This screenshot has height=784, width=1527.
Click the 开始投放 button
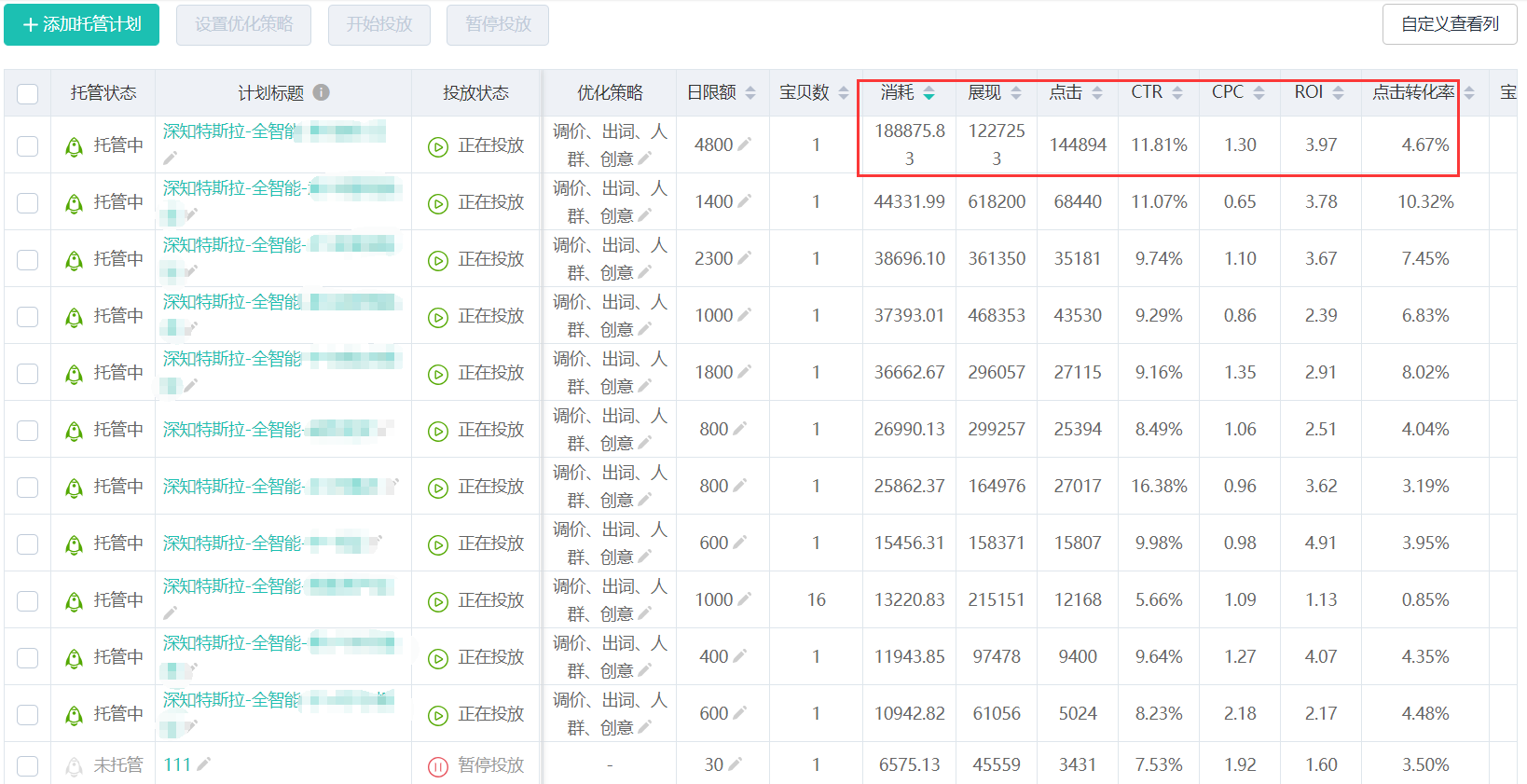coord(379,24)
